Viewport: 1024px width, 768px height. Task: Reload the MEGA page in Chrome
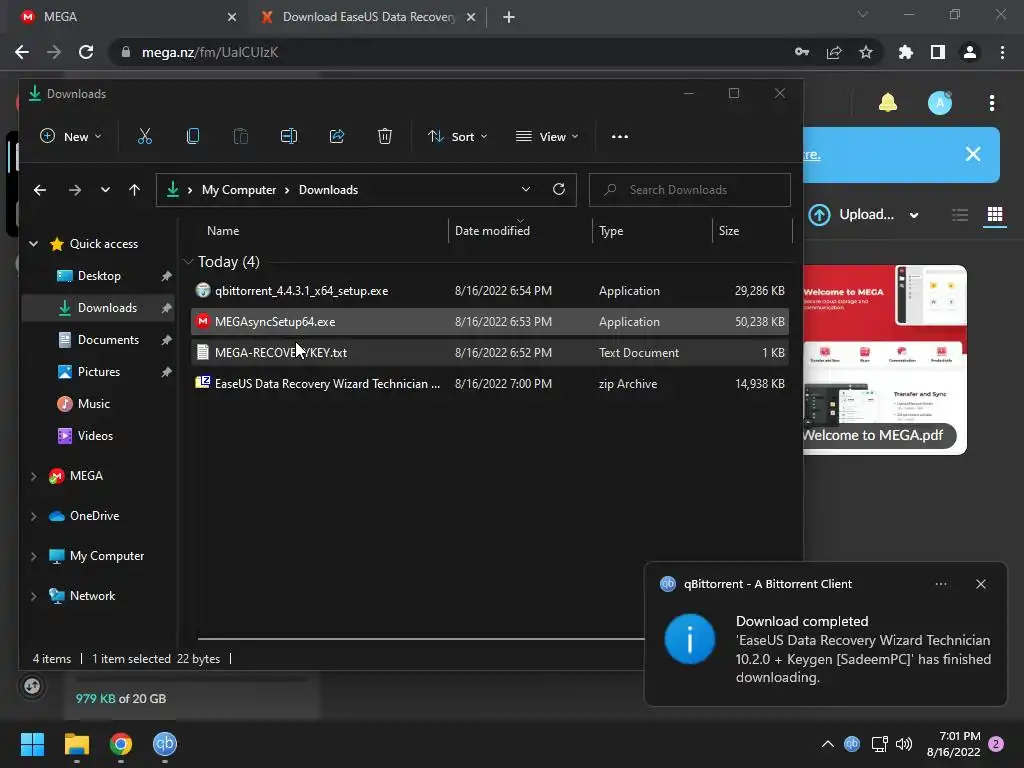tap(86, 52)
